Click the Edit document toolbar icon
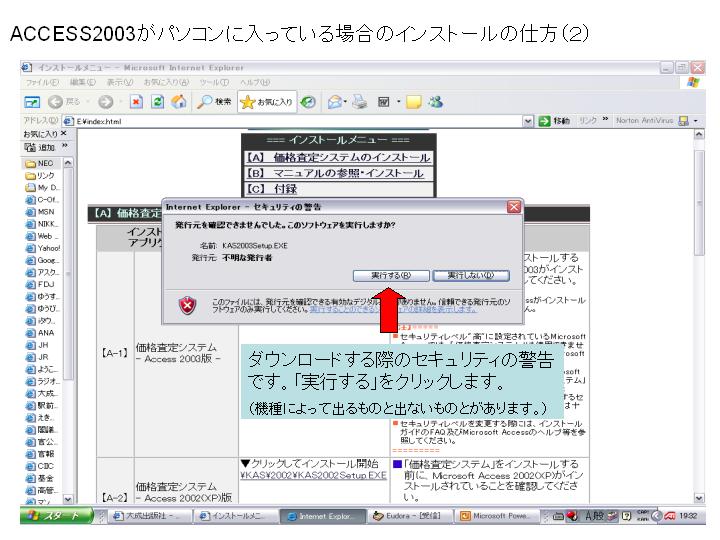The width and height of the screenshot is (720, 540). click(384, 102)
